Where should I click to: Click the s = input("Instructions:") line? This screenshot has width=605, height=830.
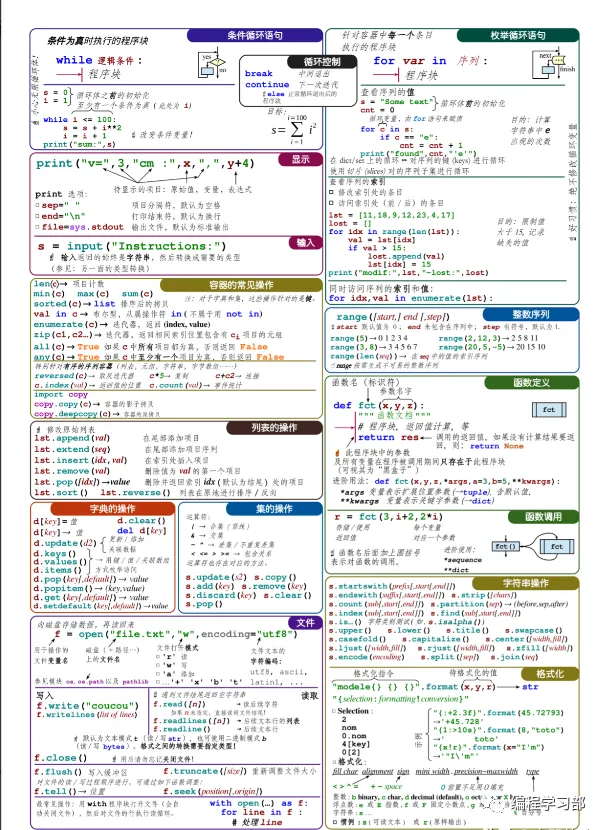pyautogui.click(x=132, y=246)
